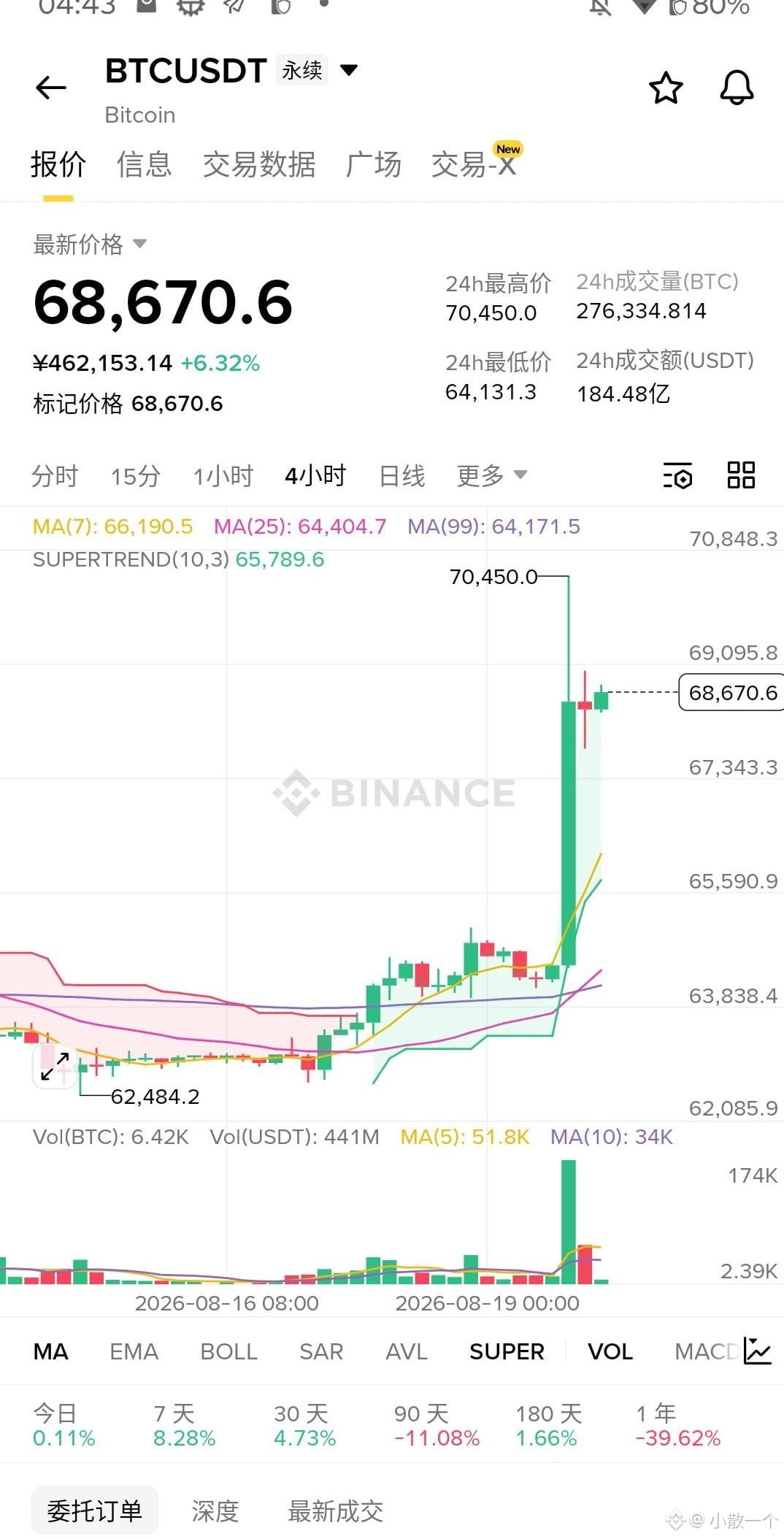784x1539 pixels.
Task: Tap the 1 年 -39.62% change
Action: point(678,1425)
